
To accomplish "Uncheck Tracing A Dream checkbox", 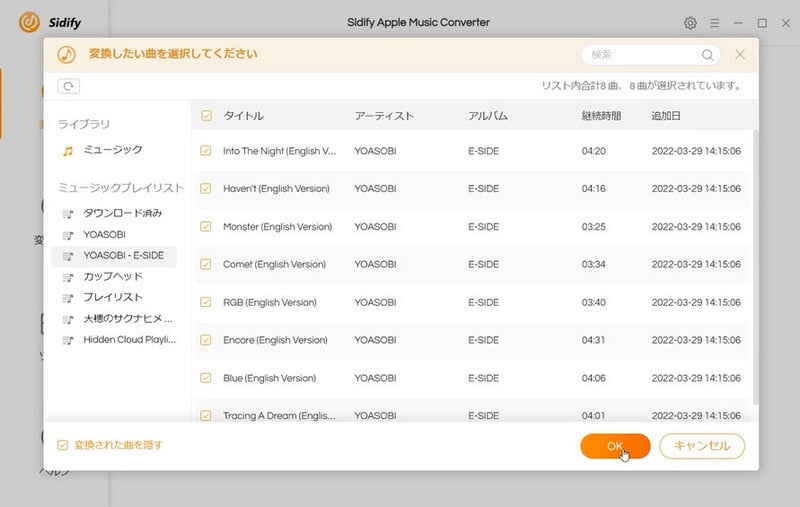I will (x=206, y=415).
